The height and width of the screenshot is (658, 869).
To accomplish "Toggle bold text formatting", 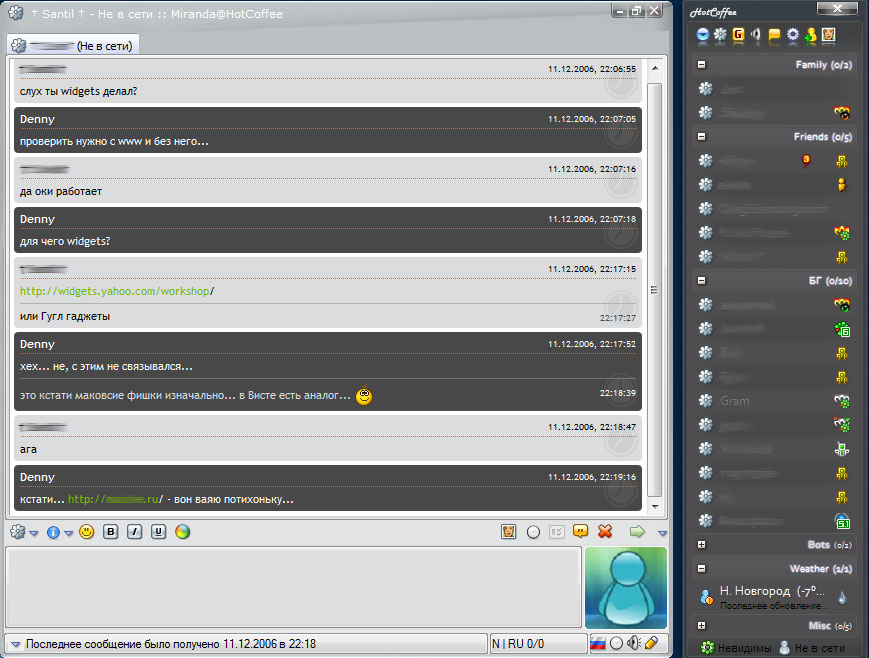I will pyautogui.click(x=111, y=532).
